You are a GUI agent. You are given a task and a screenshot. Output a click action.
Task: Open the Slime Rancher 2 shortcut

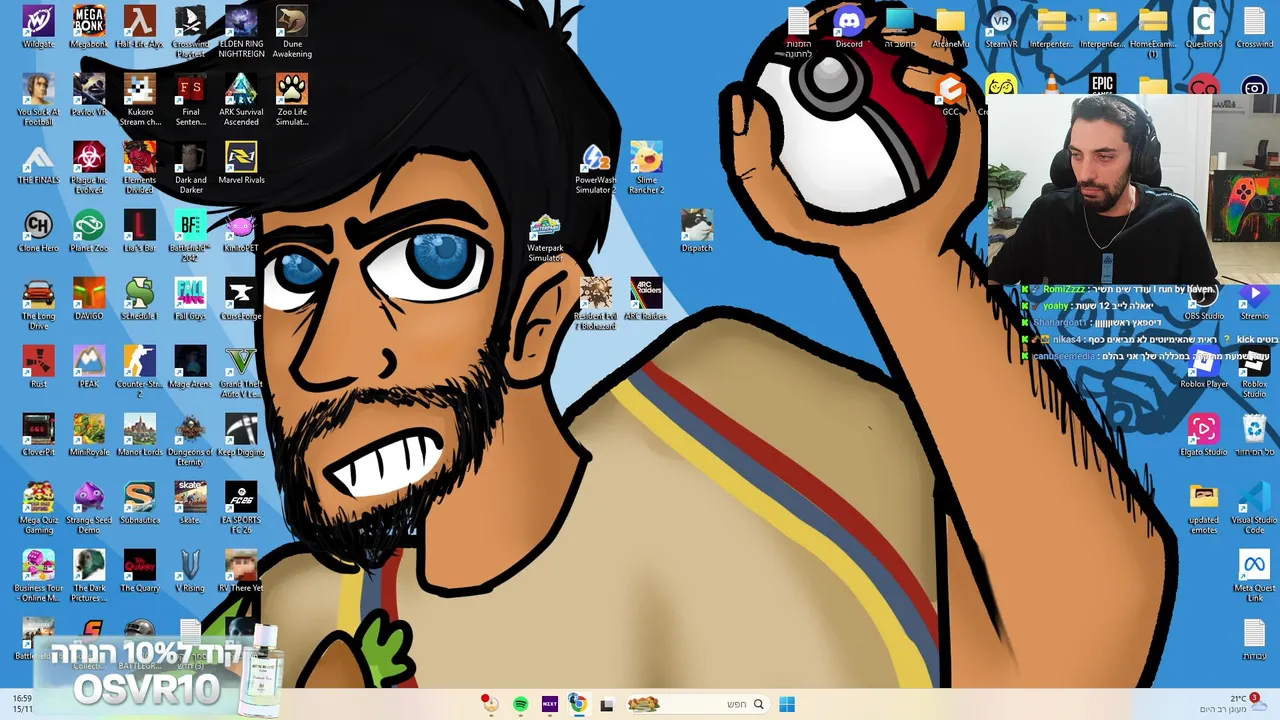pos(646,168)
